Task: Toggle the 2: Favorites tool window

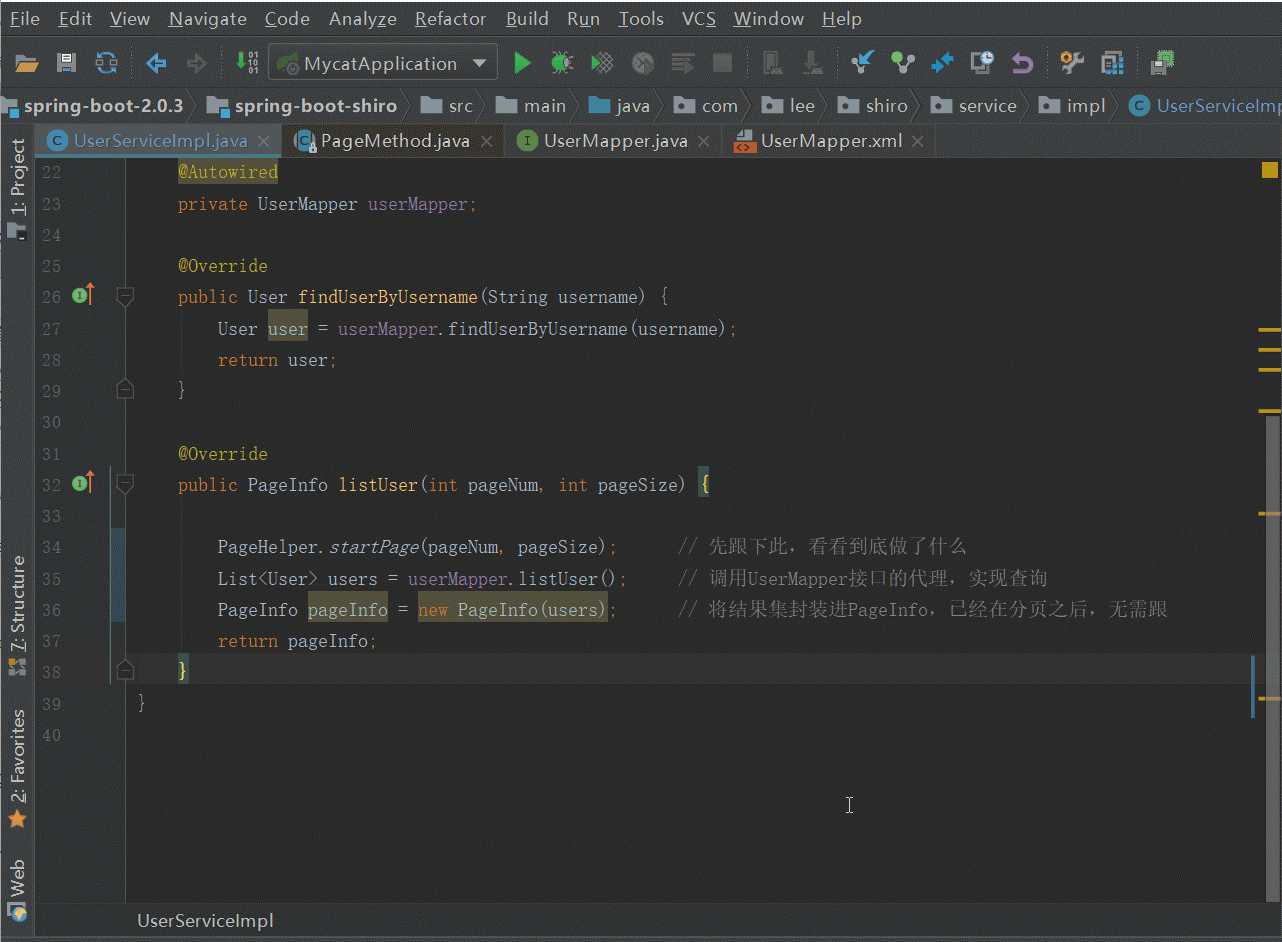Action: (x=18, y=770)
